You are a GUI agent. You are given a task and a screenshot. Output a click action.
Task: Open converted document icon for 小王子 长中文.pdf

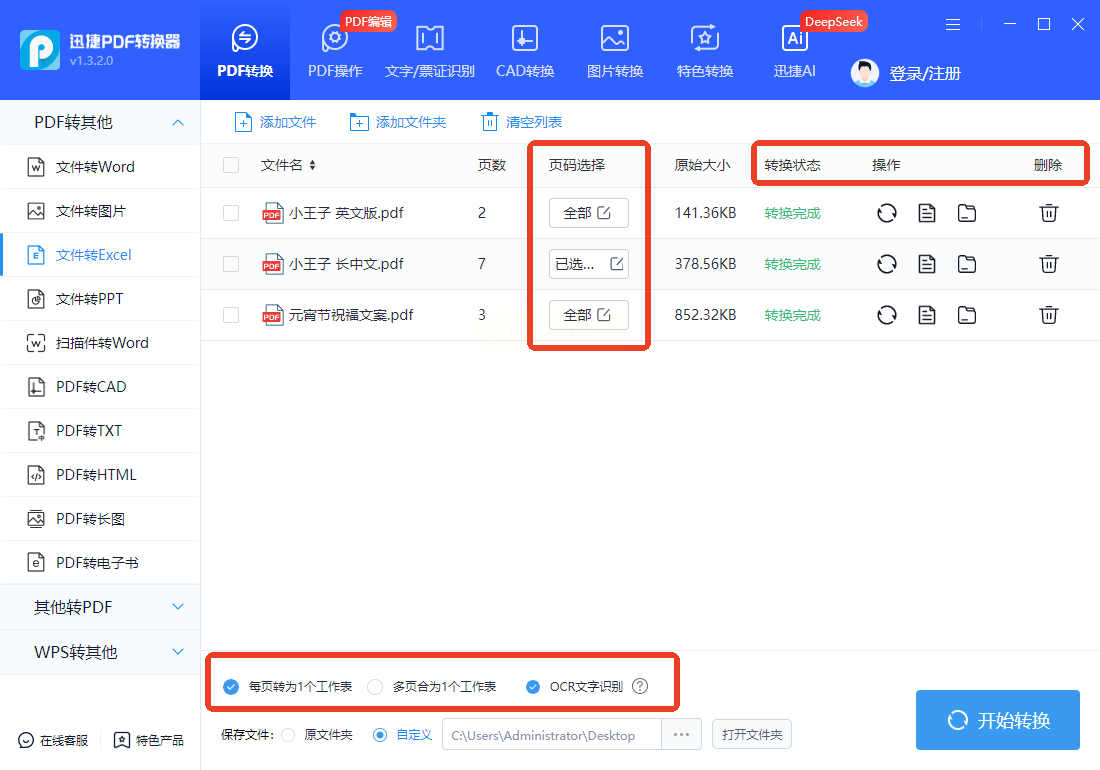click(x=927, y=264)
